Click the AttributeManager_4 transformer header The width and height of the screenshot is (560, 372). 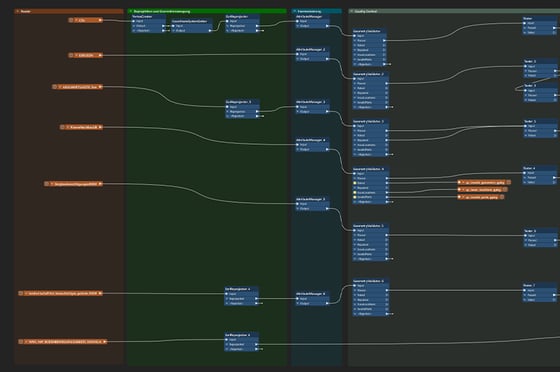[x=312, y=140]
